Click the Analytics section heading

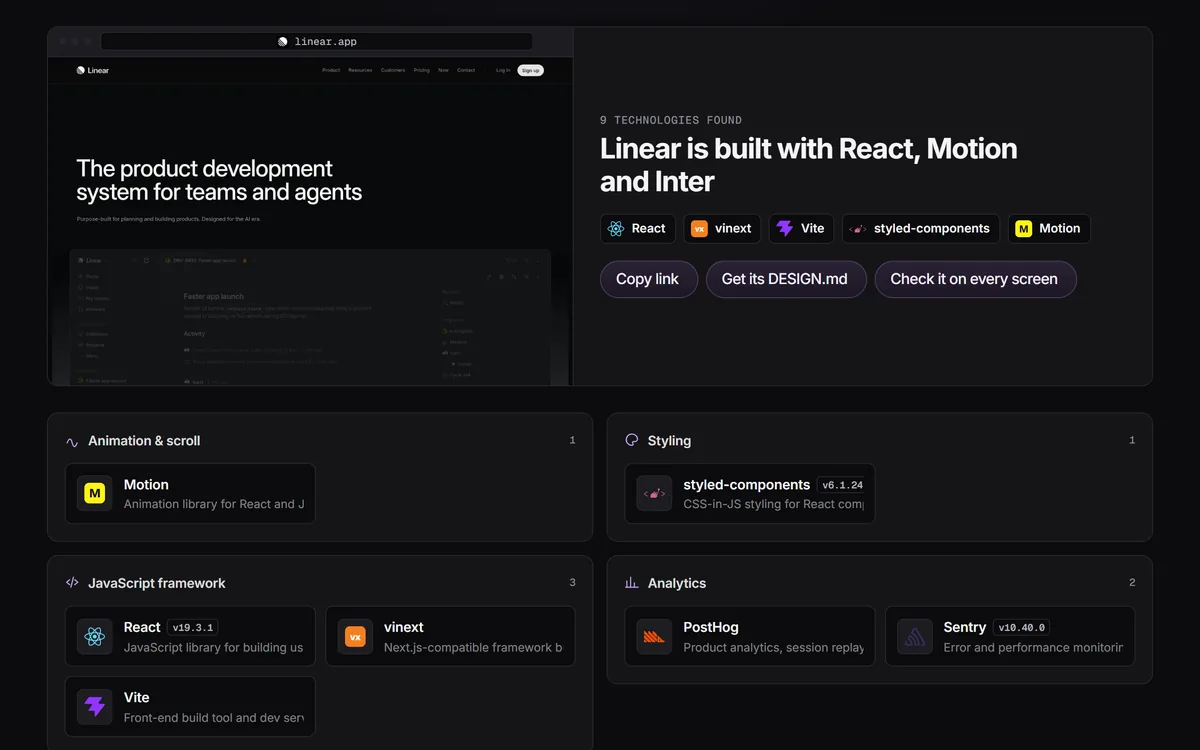coord(677,583)
